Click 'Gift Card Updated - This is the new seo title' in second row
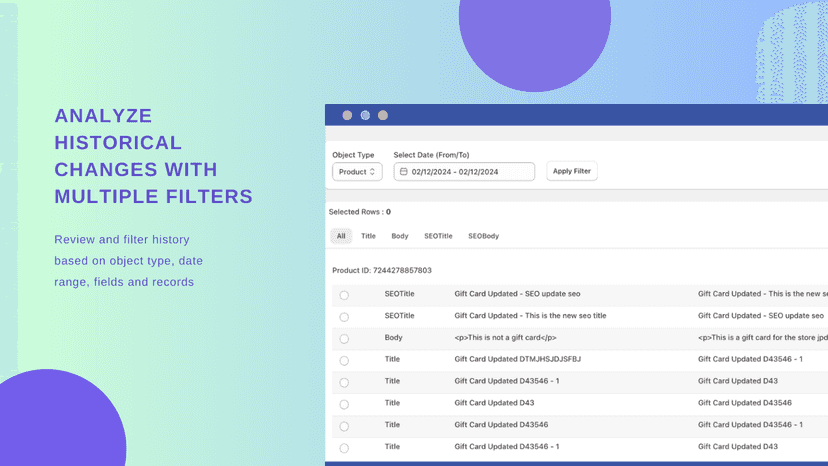 pyautogui.click(x=530, y=315)
